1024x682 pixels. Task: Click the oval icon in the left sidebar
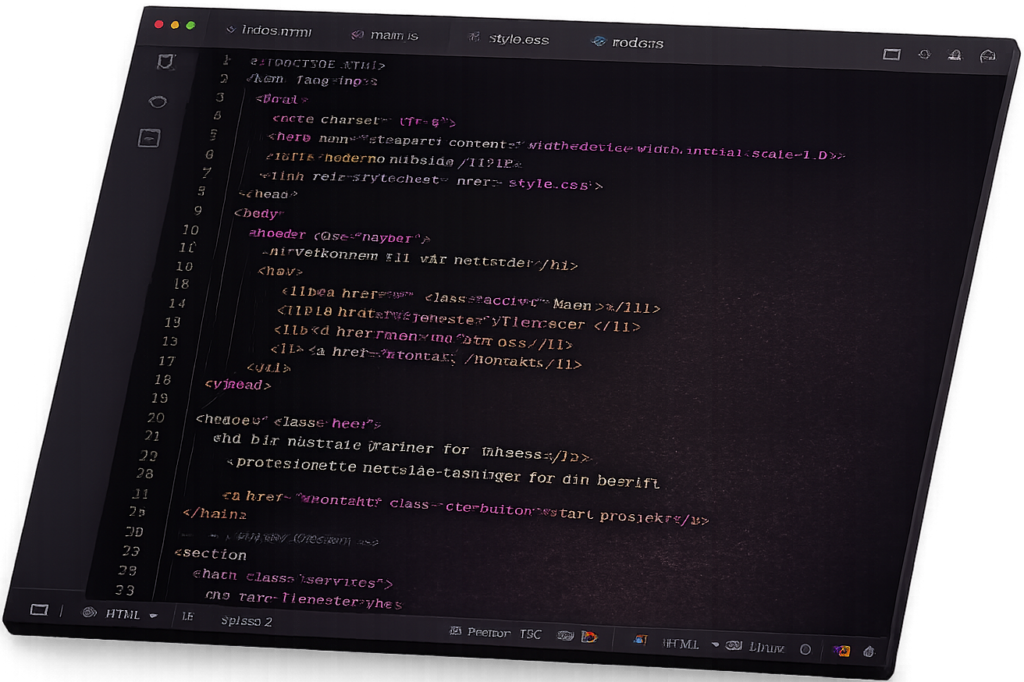coord(157,101)
